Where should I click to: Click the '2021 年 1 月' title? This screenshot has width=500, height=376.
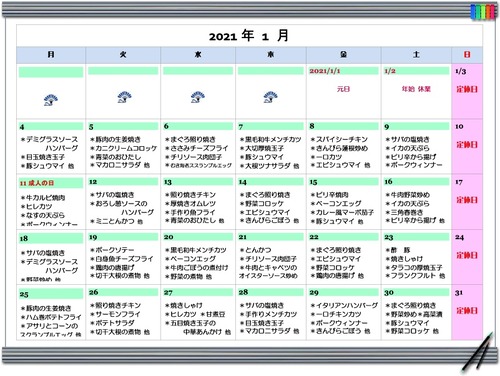pyautogui.click(x=249, y=35)
